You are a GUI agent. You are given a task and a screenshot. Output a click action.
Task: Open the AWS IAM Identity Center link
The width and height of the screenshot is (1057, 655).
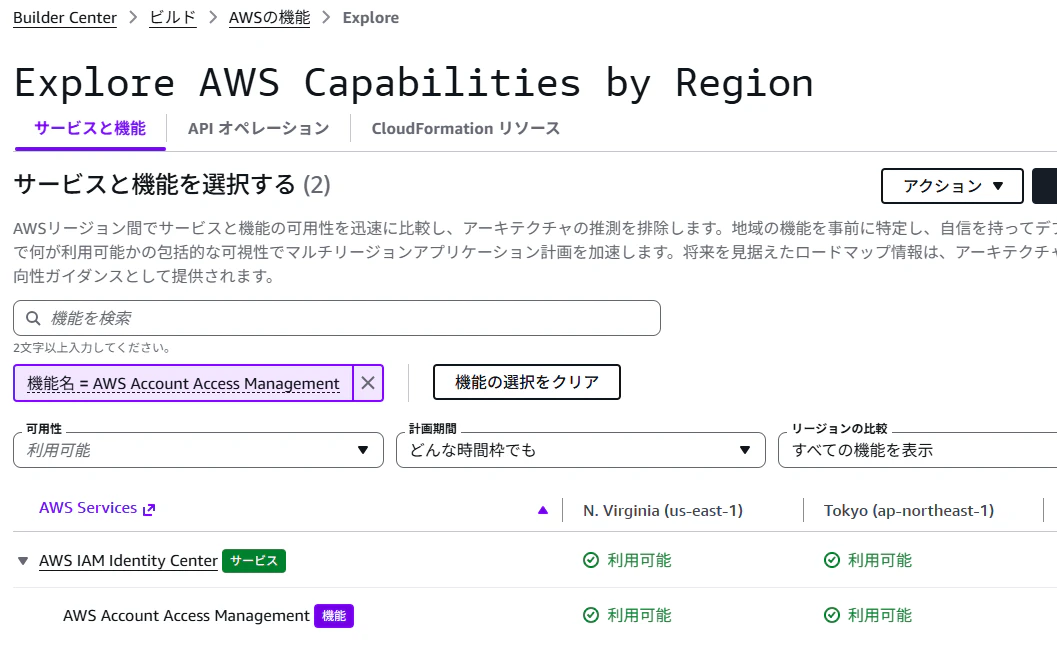point(128,561)
